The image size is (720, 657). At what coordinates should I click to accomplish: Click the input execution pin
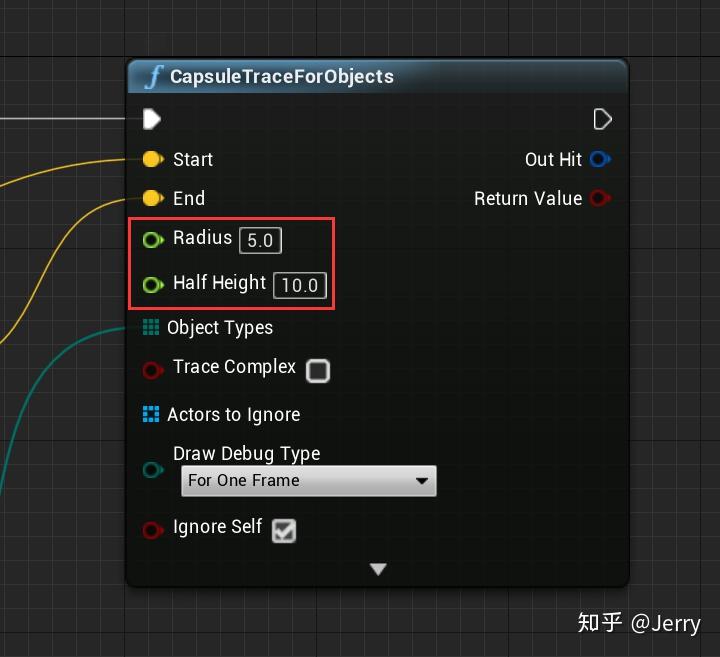click(x=152, y=119)
